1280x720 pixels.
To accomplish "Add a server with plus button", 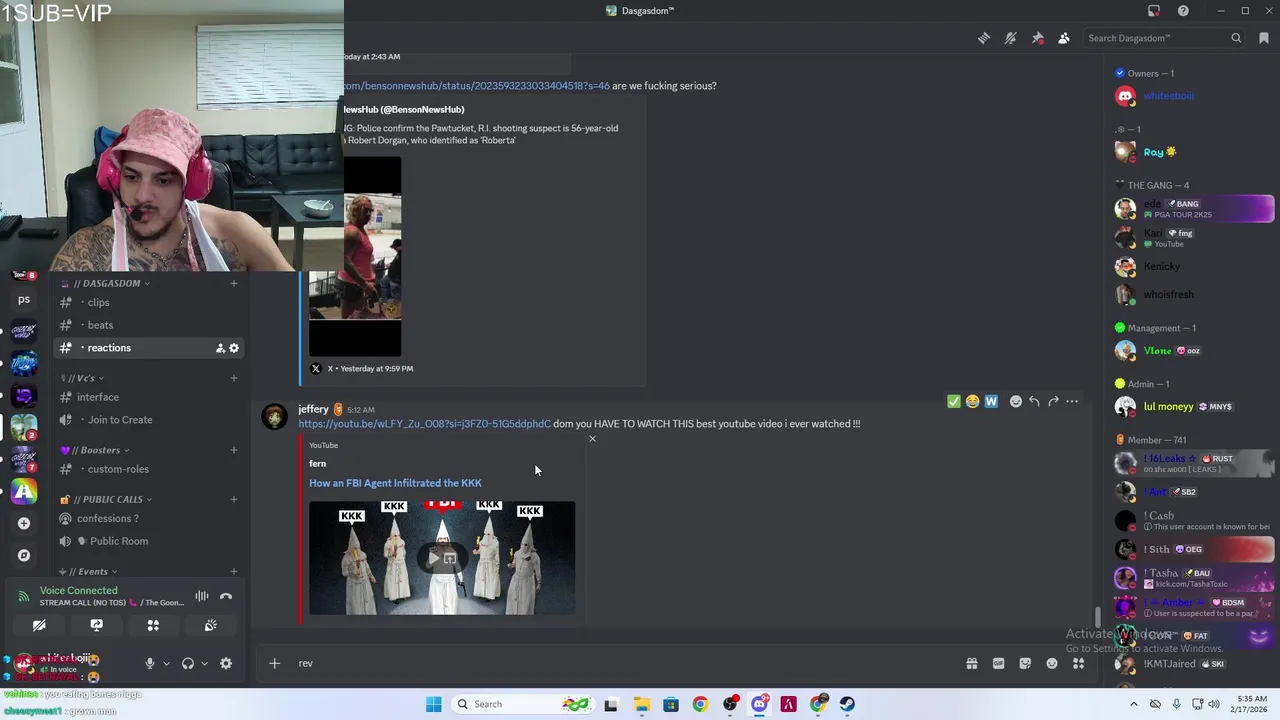I will 24,523.
